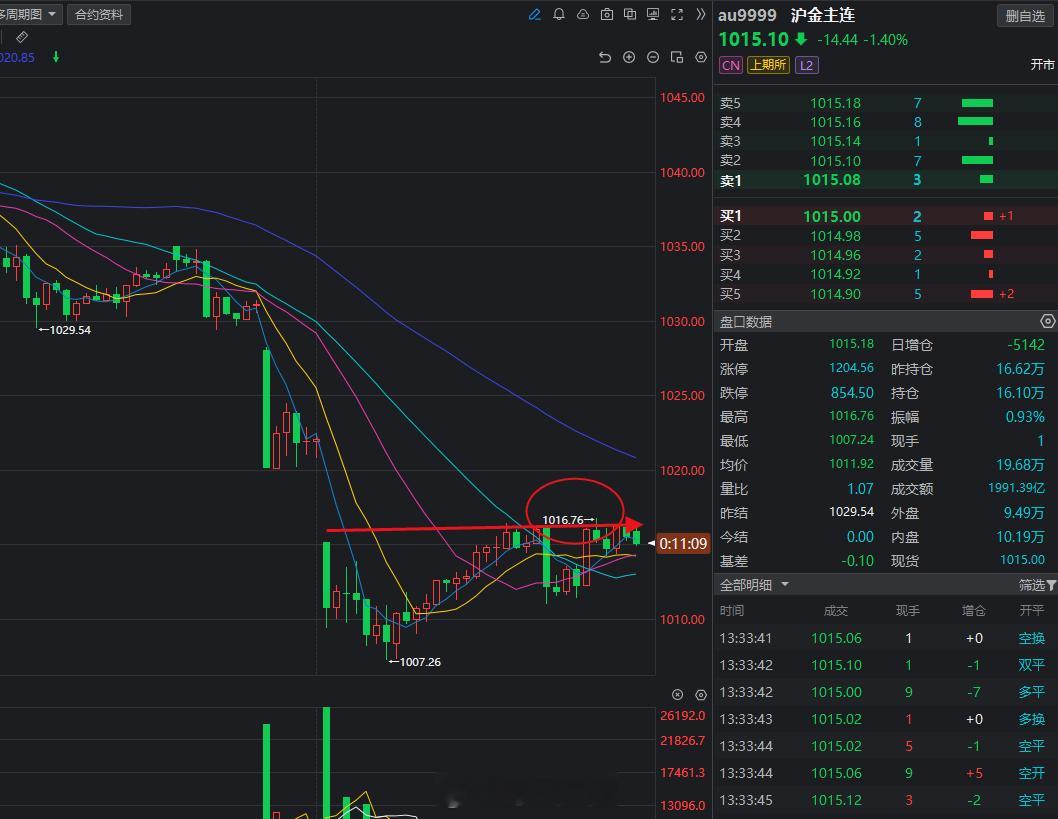This screenshot has width=1058, height=819.
Task: Click the undo arrow above the chart
Action: tap(605, 57)
